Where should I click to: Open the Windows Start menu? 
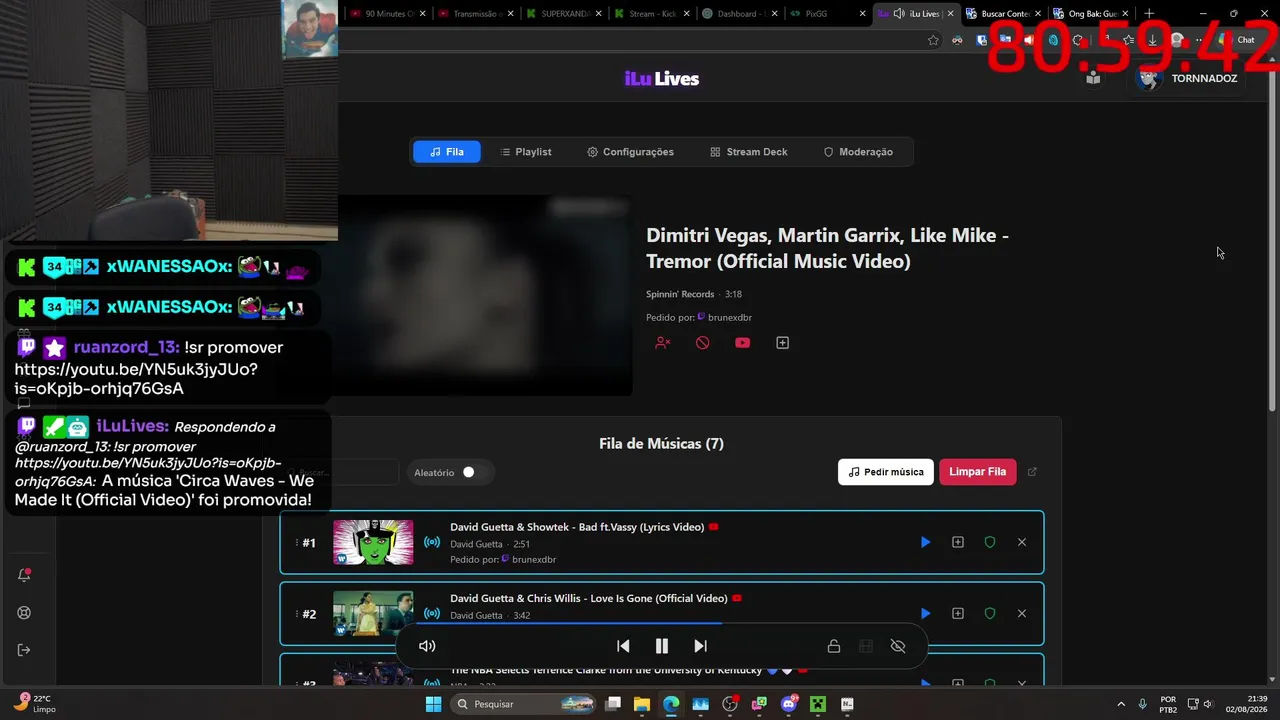433,704
